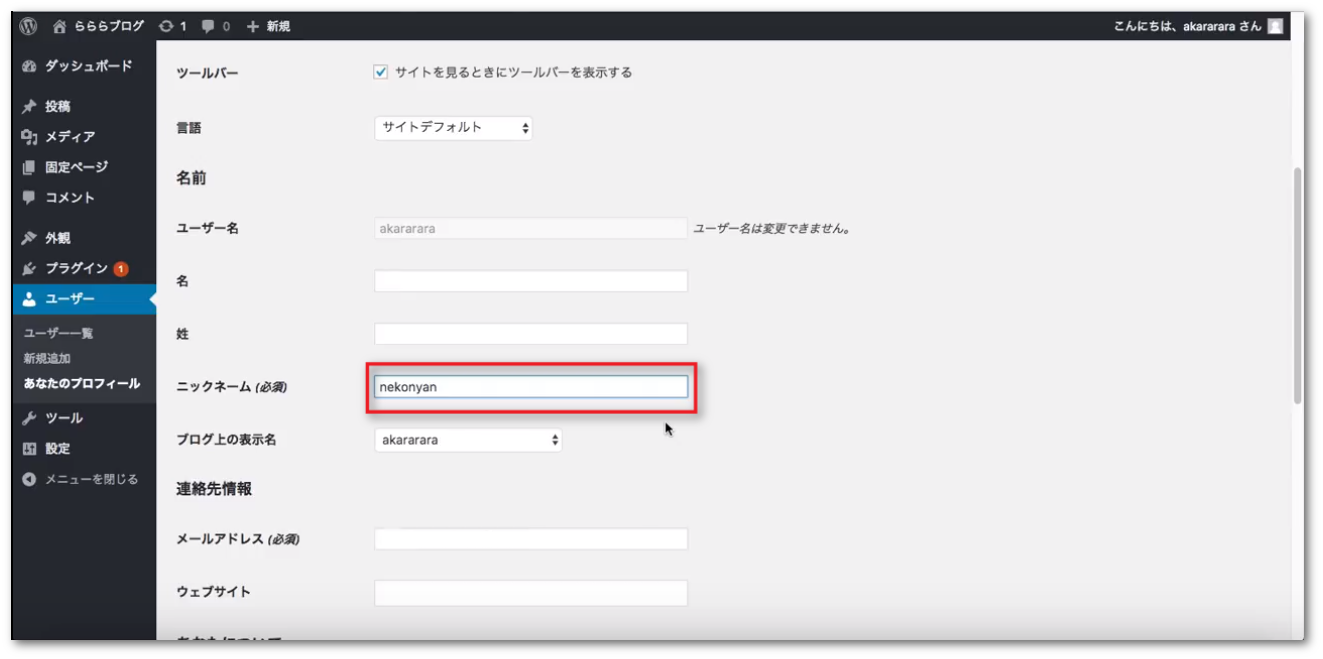The height and width of the screenshot is (659, 1323).
Task: Click the page vertical scrollbar
Action: point(1297,285)
